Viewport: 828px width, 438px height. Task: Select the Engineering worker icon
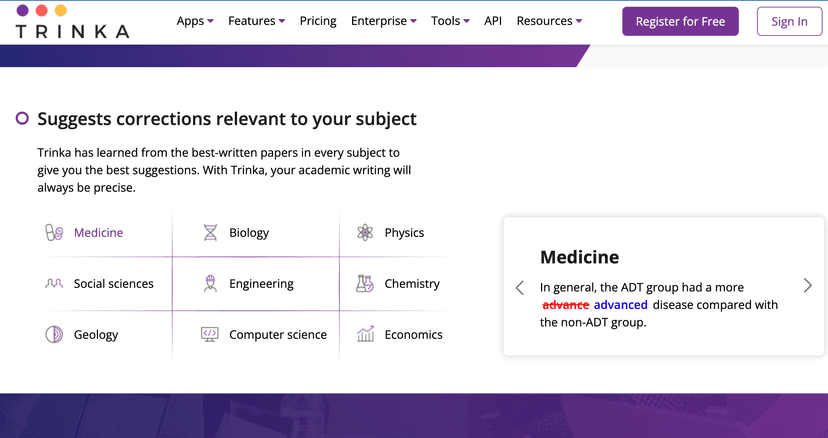pos(210,284)
